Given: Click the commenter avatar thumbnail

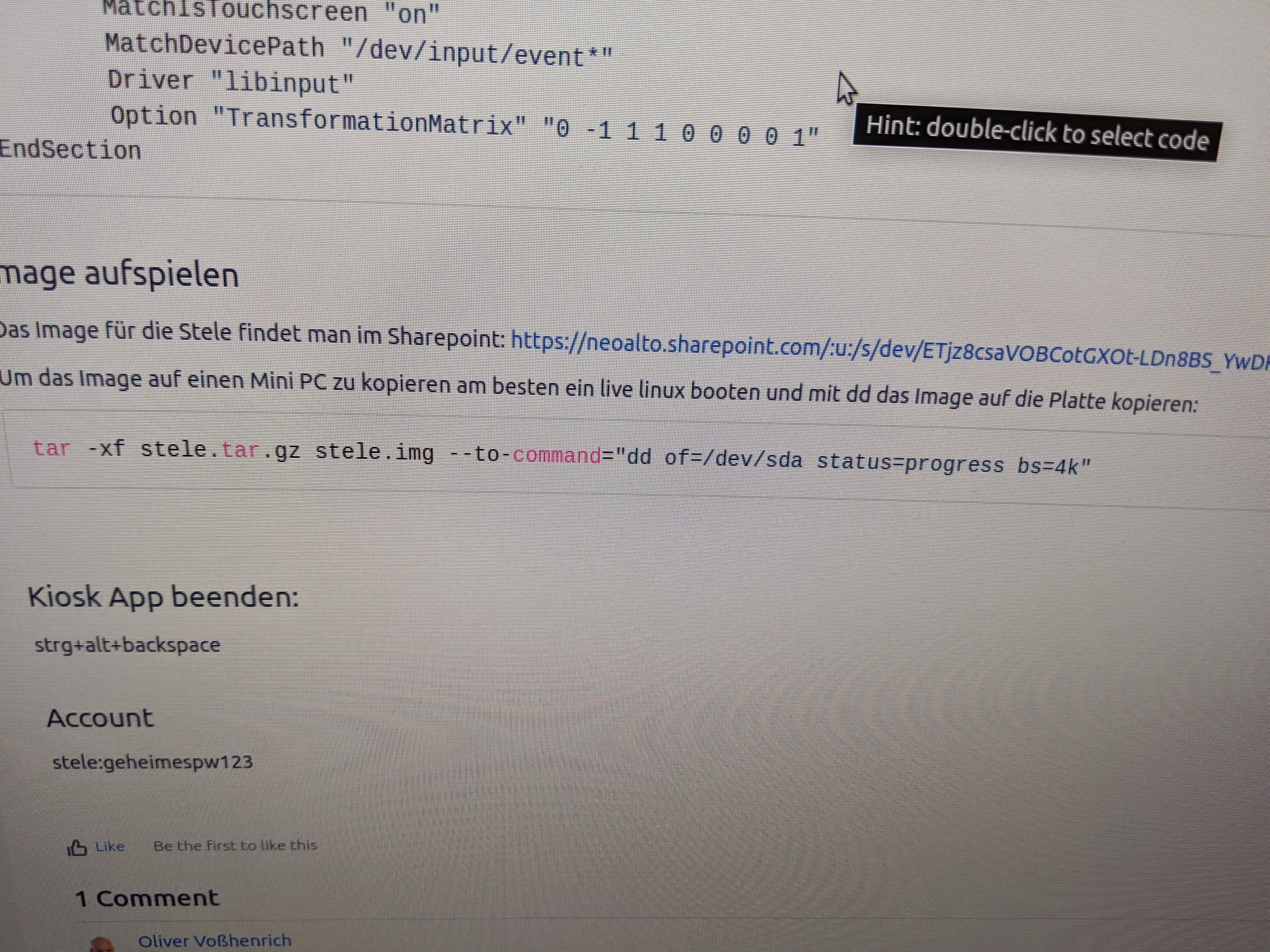Looking at the screenshot, I should pyautogui.click(x=101, y=945).
